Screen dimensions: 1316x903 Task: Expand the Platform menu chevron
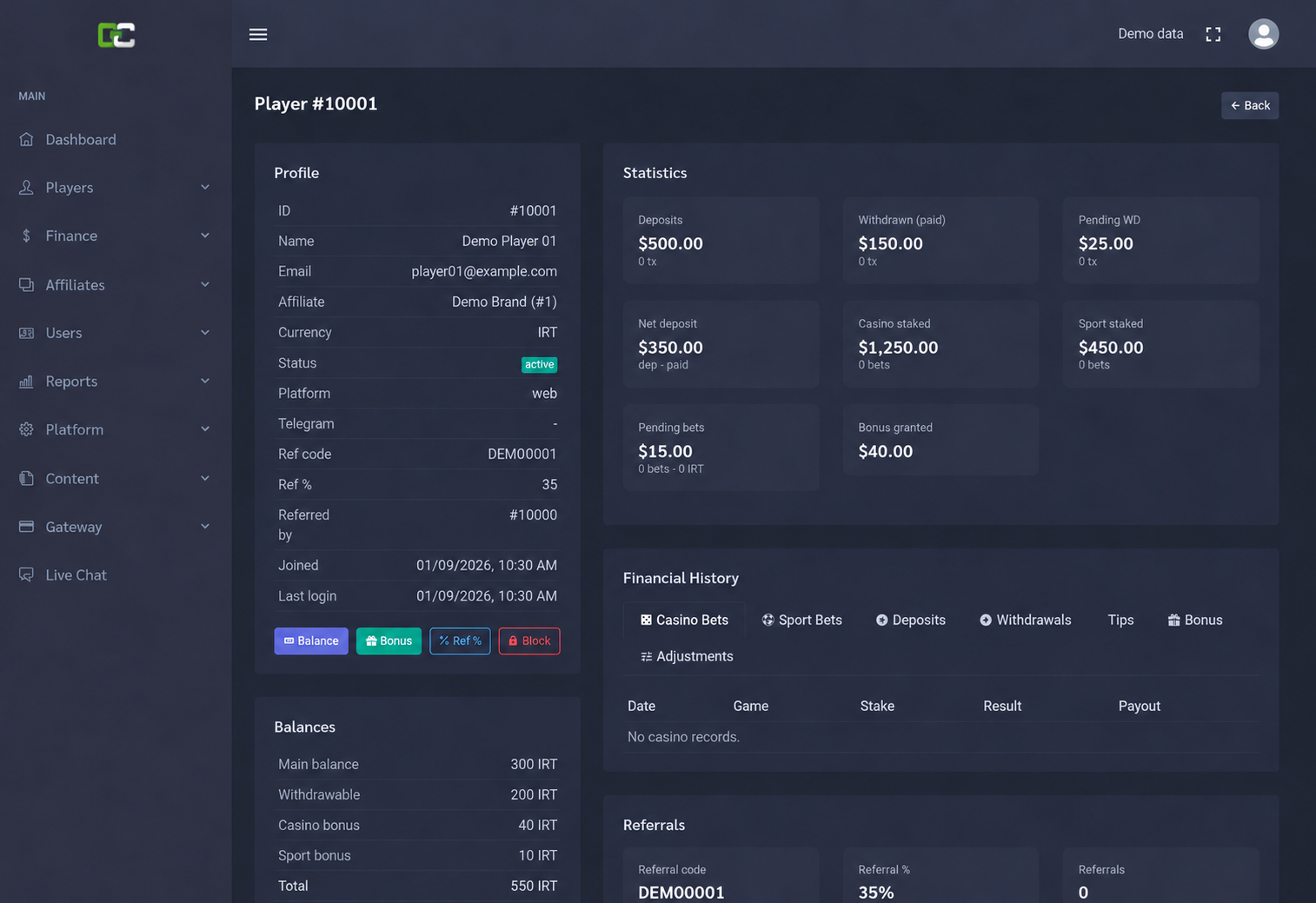coord(205,429)
